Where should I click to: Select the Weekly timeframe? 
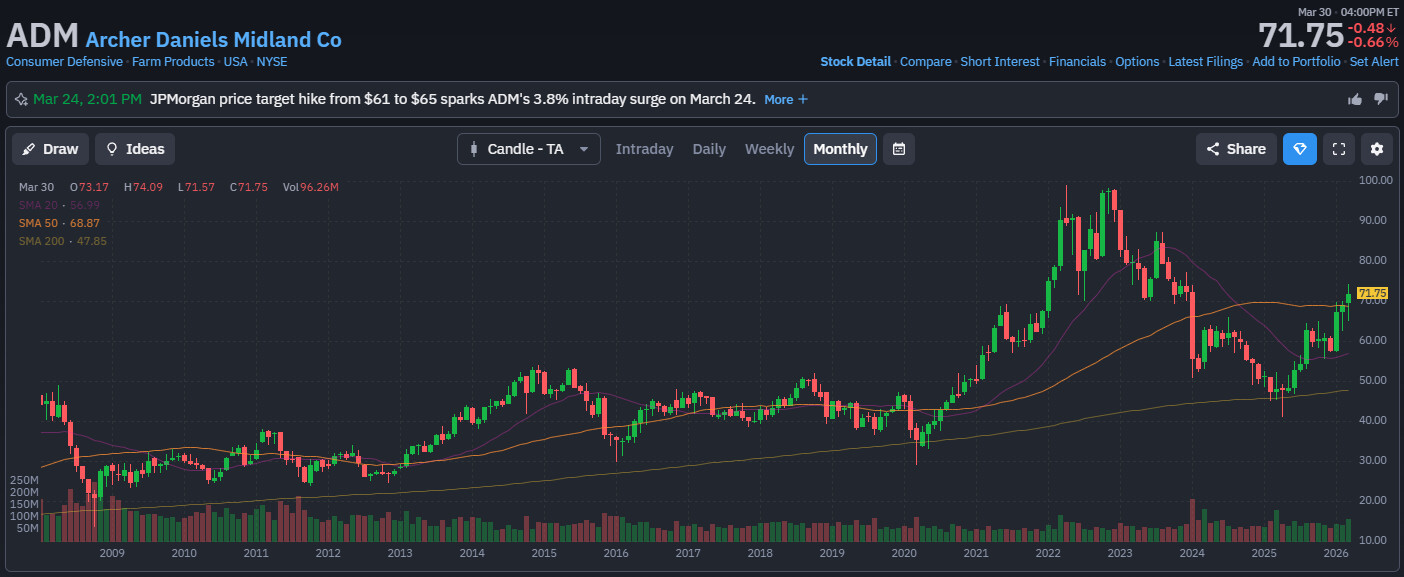coord(769,149)
